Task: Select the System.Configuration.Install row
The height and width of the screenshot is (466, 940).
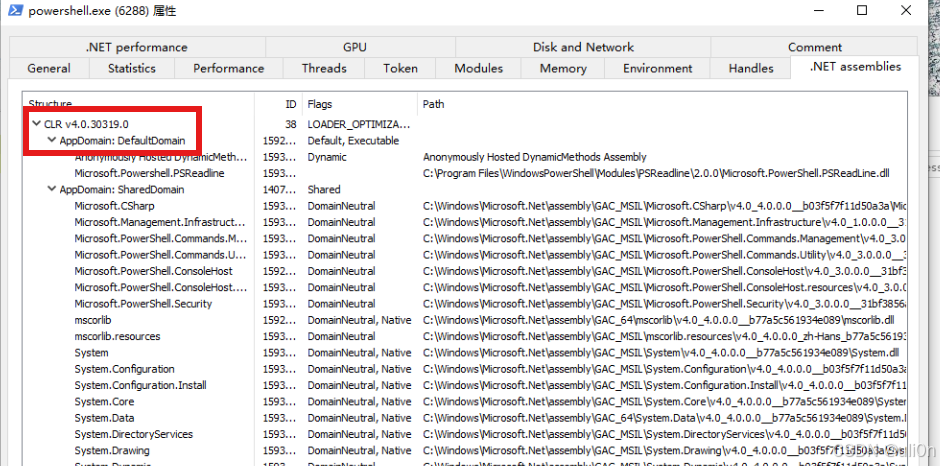Action: pos(465,385)
